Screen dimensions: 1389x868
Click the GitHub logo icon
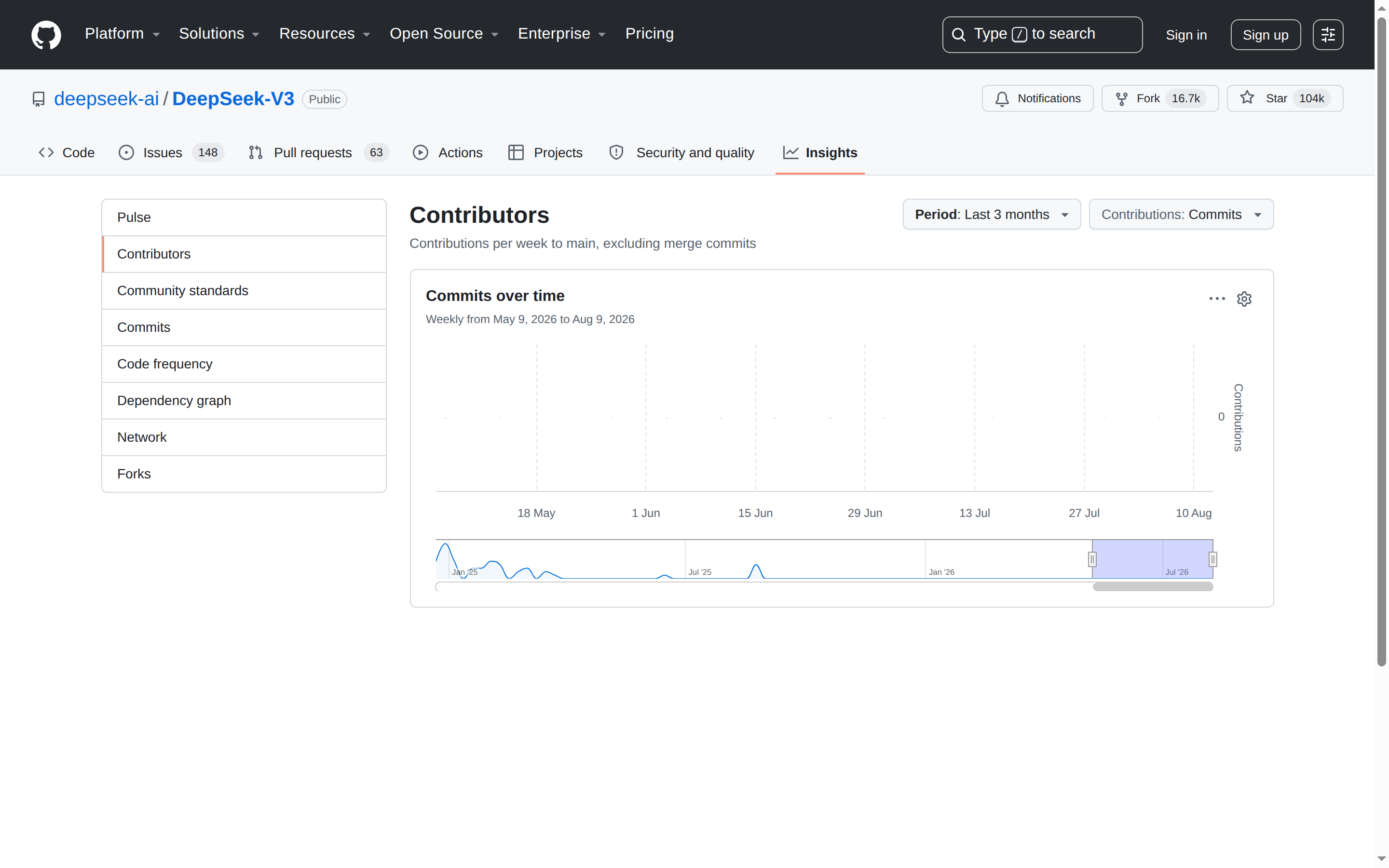[46, 34]
